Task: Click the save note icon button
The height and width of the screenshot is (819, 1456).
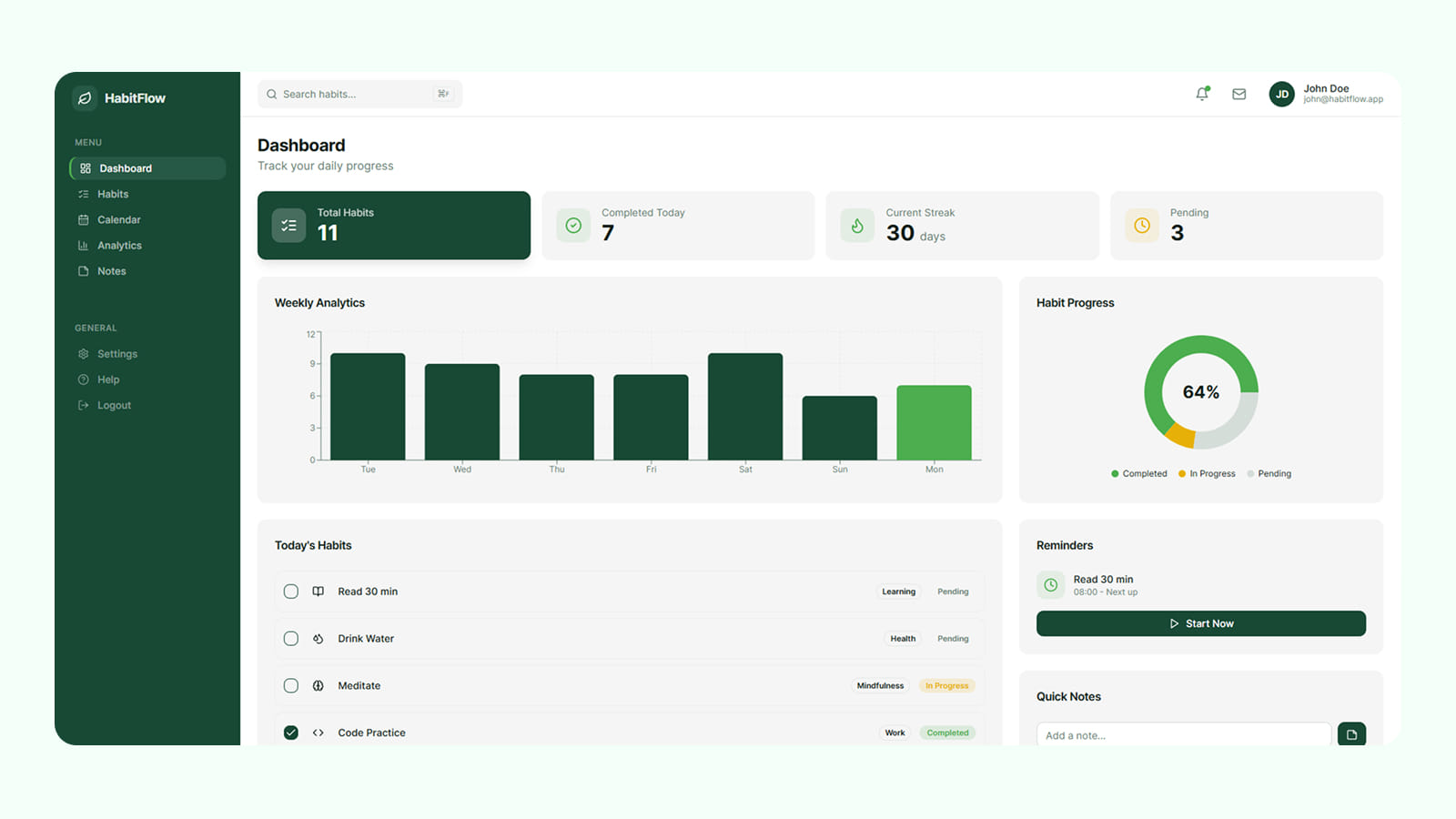Action: tap(1351, 734)
